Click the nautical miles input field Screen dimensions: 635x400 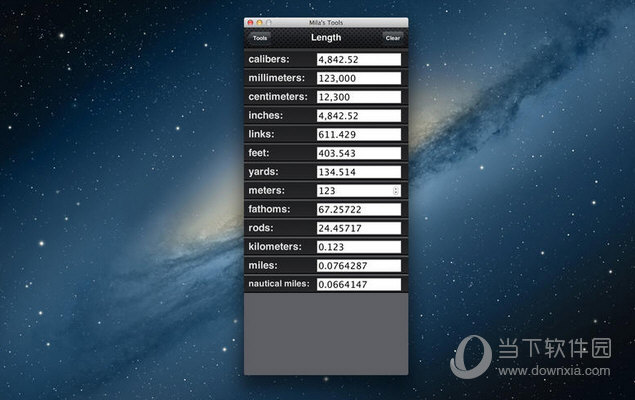click(359, 284)
